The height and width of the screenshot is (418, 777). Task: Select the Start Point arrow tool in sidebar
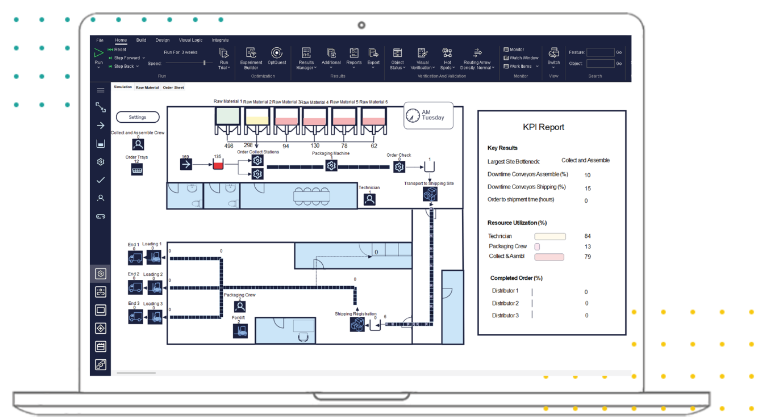101,126
